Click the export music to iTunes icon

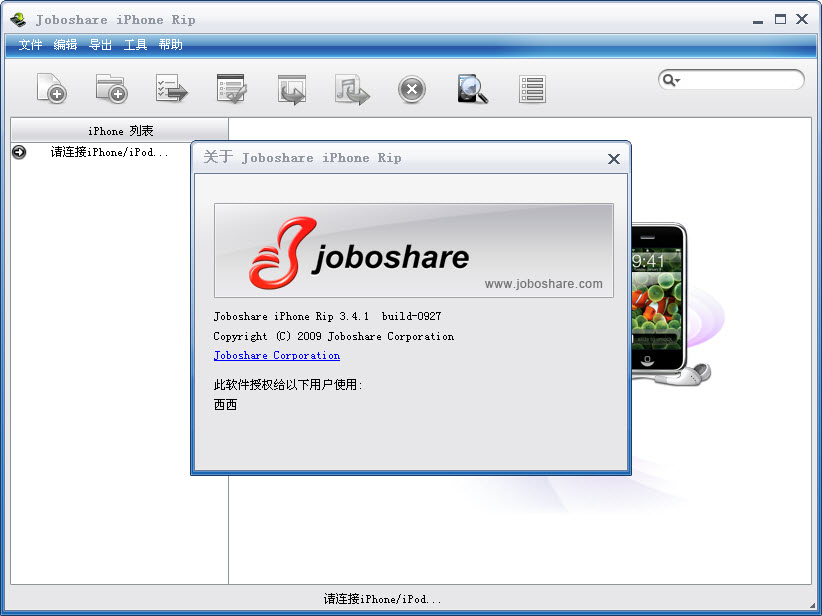tap(352, 89)
